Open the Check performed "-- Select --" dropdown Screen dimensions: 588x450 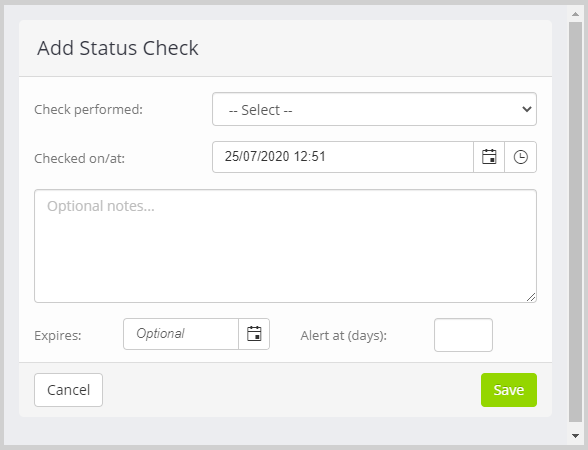click(x=374, y=109)
